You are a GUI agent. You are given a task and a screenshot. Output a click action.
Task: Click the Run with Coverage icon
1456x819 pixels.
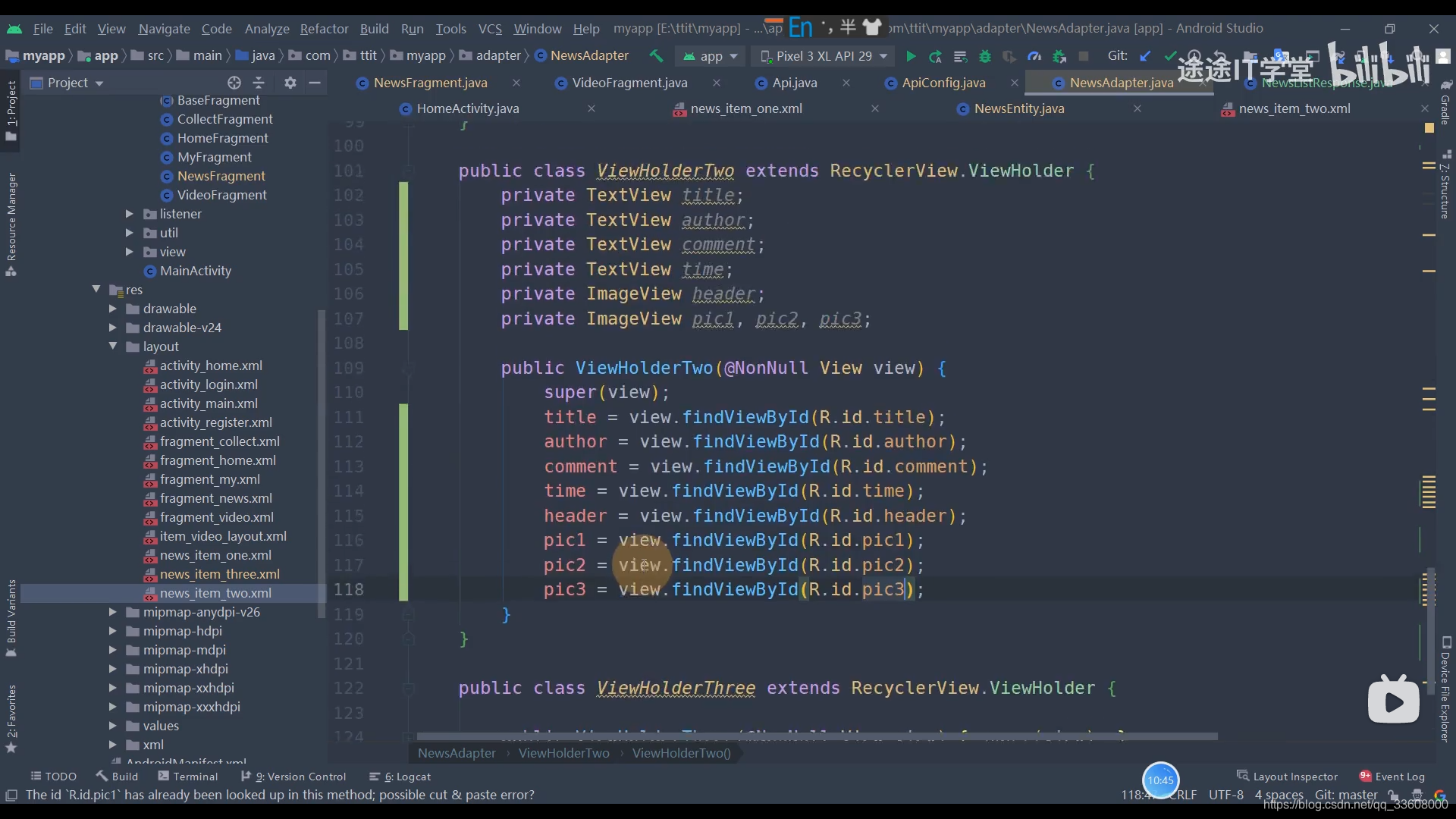(x=1009, y=56)
